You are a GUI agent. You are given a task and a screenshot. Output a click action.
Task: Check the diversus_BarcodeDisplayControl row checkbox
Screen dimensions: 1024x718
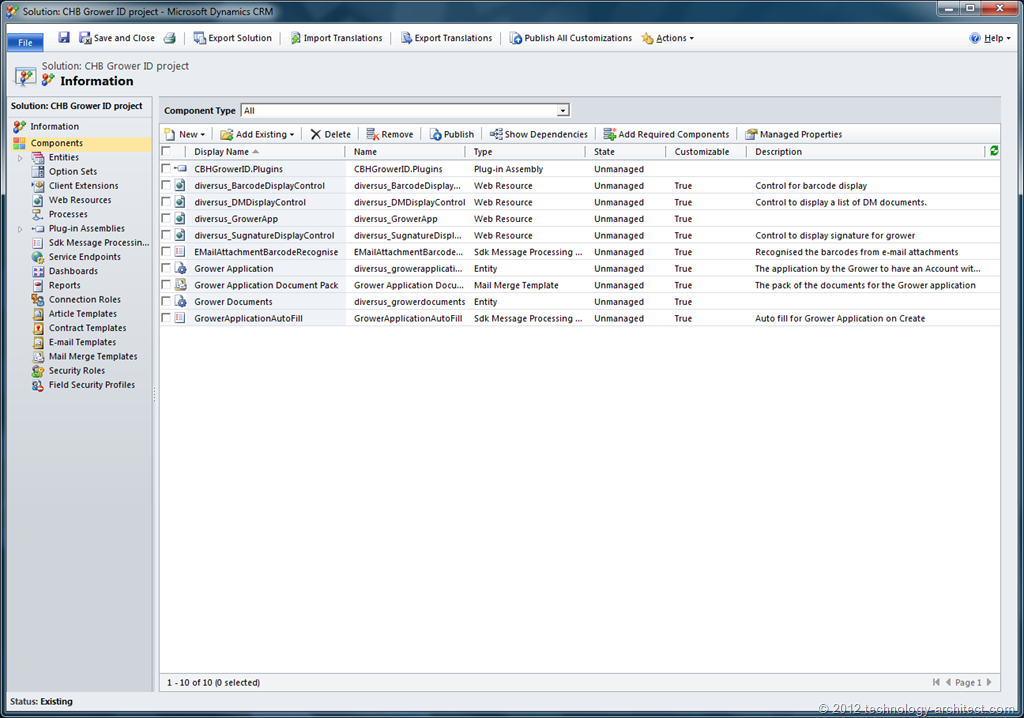166,186
